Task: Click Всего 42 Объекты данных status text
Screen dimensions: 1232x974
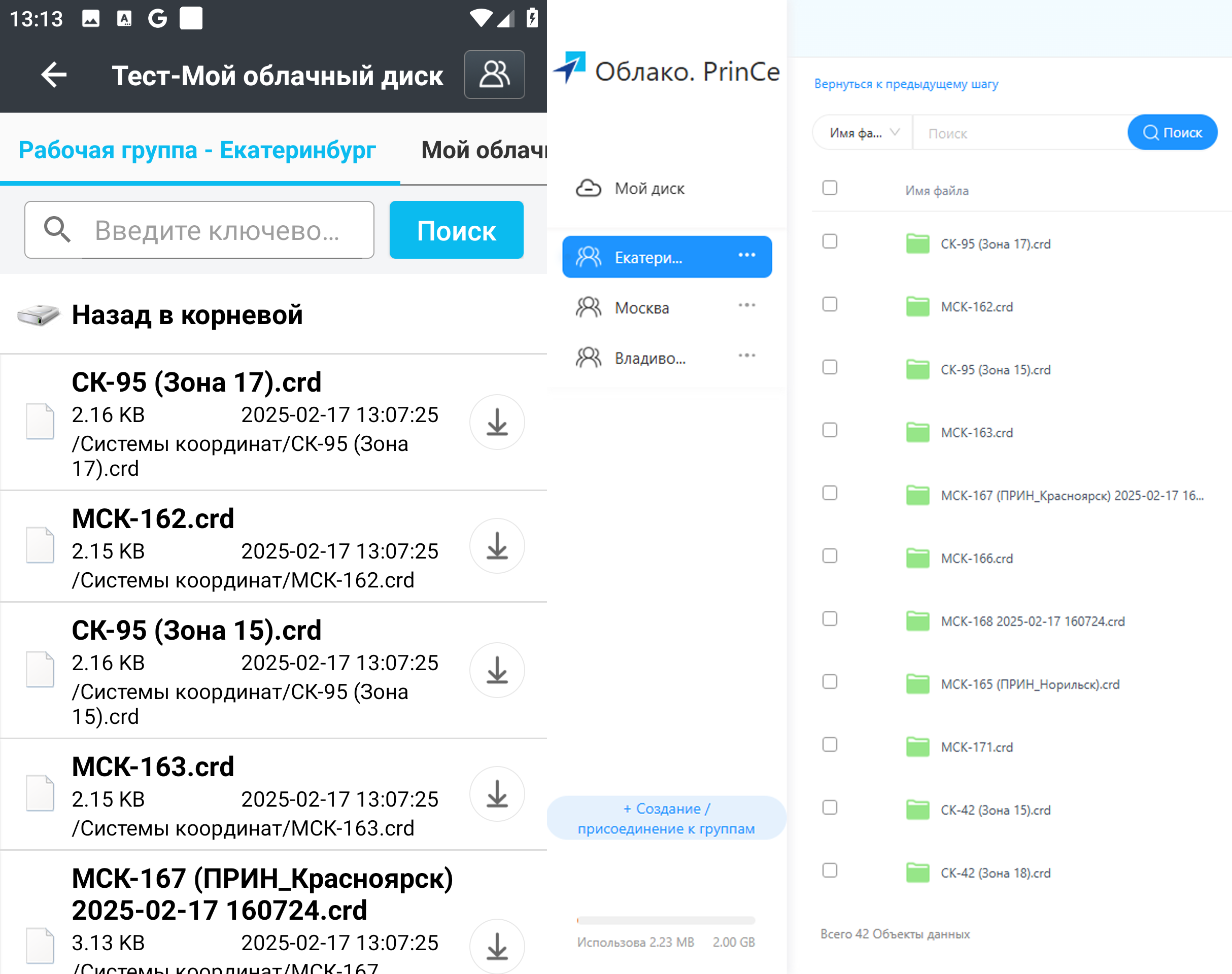Action: pyautogui.click(x=895, y=934)
